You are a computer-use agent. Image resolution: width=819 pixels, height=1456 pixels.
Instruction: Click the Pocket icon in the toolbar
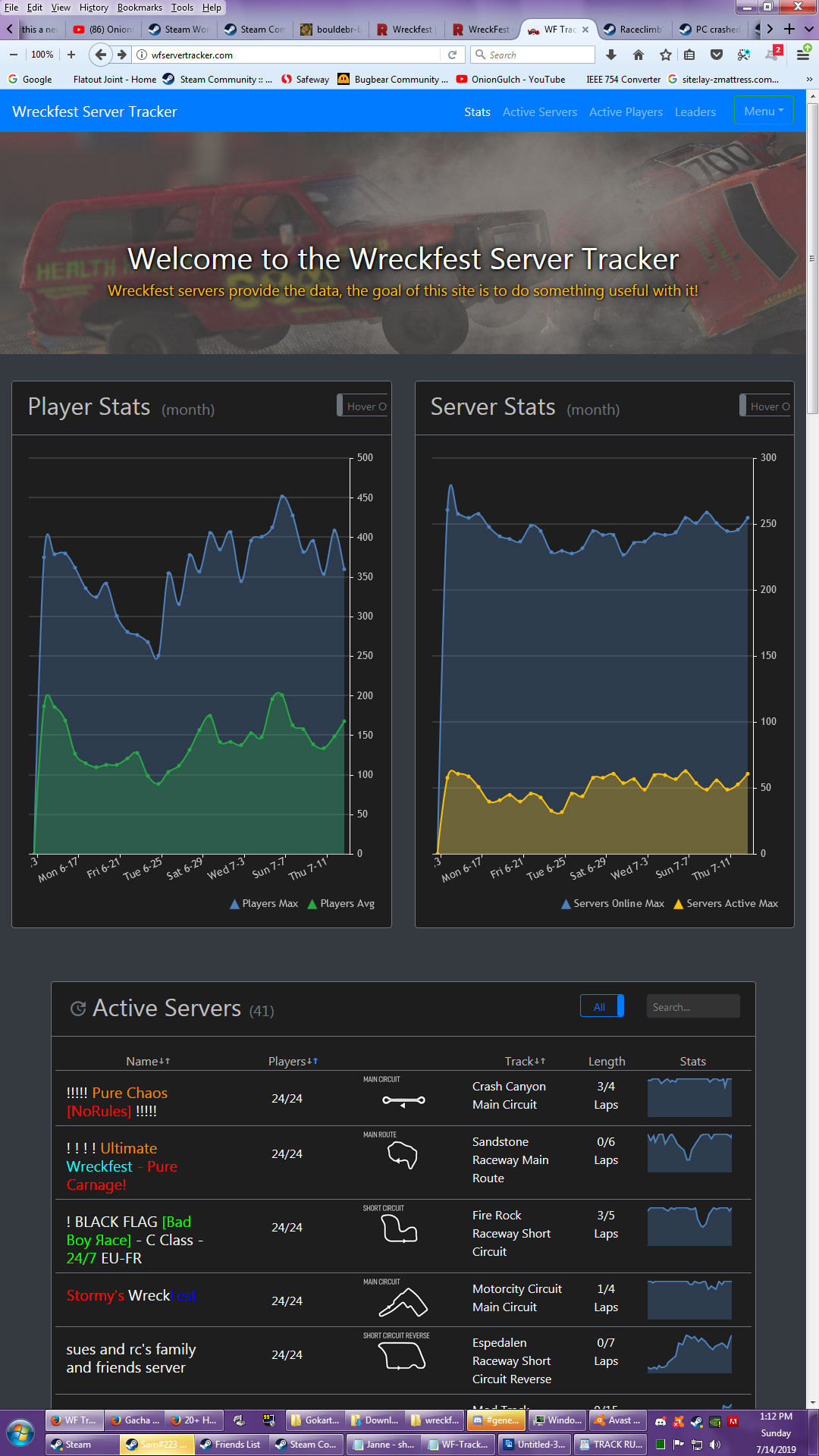point(717,55)
